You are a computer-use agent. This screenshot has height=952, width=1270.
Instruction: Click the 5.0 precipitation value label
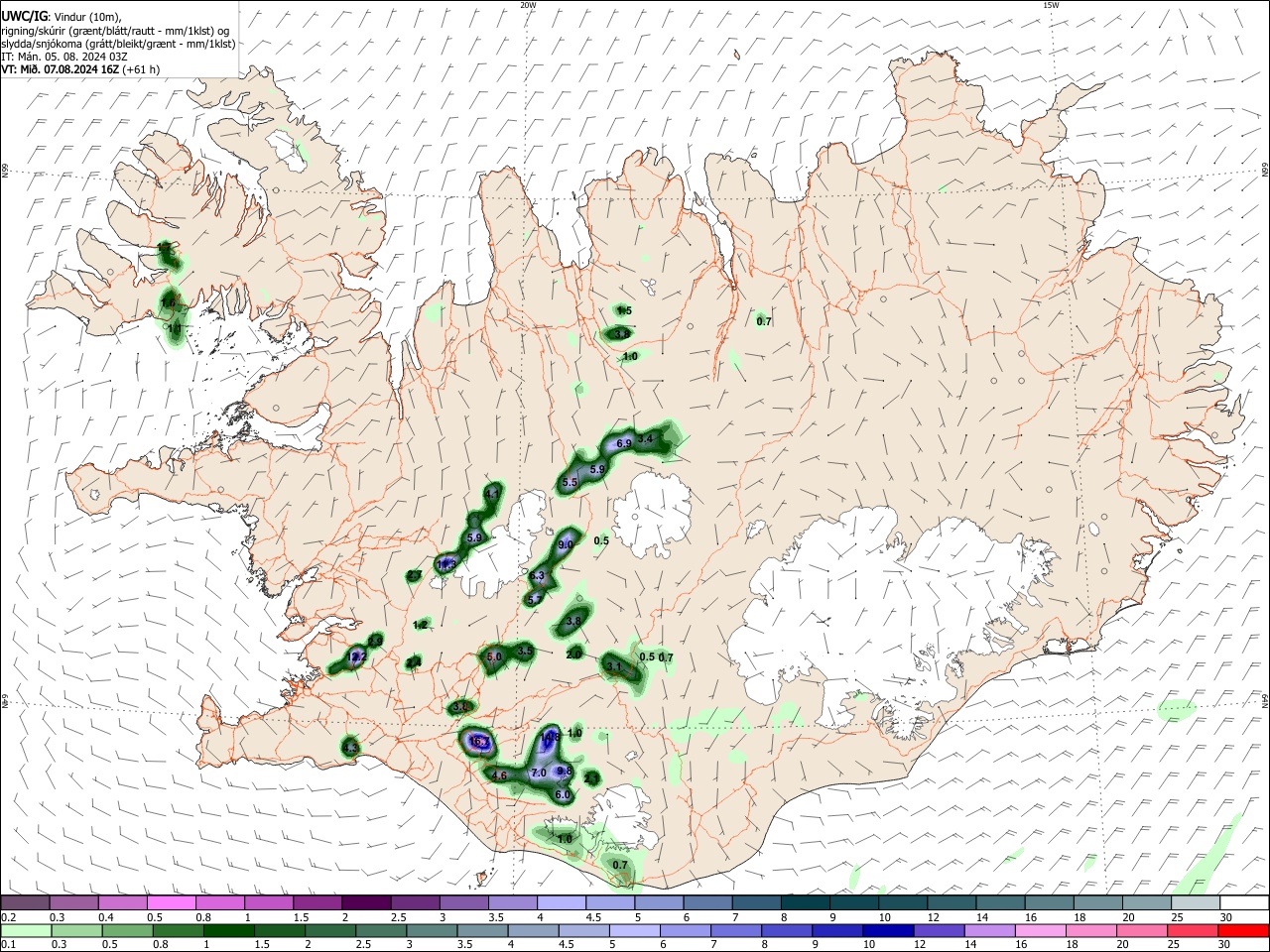[x=495, y=656]
